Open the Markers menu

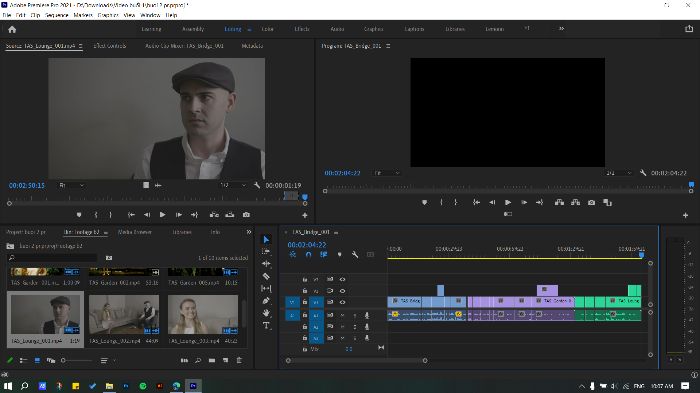[x=83, y=15]
